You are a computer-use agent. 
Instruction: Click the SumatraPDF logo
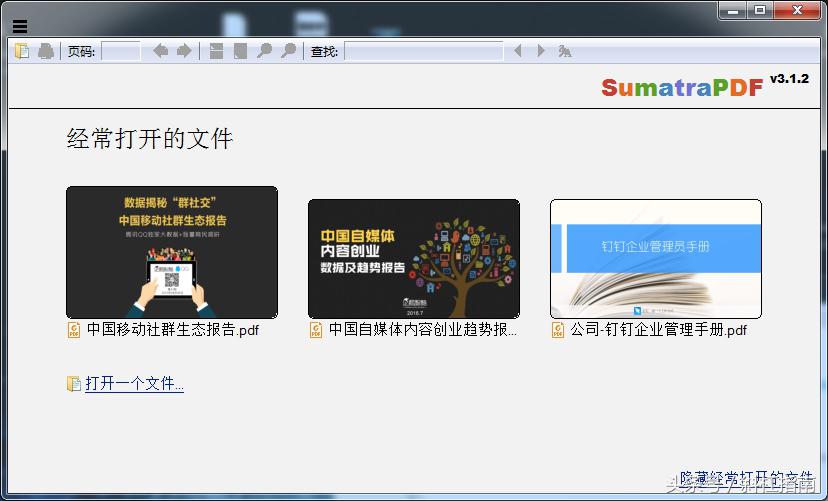click(682, 87)
